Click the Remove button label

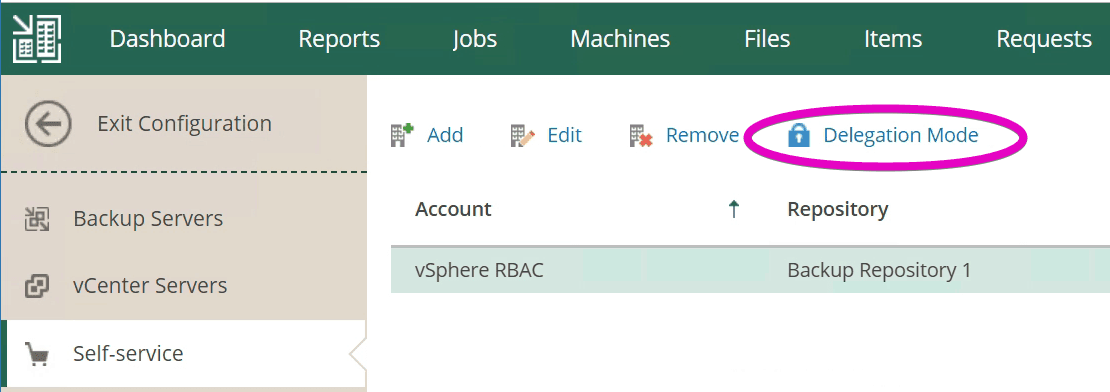pos(702,135)
